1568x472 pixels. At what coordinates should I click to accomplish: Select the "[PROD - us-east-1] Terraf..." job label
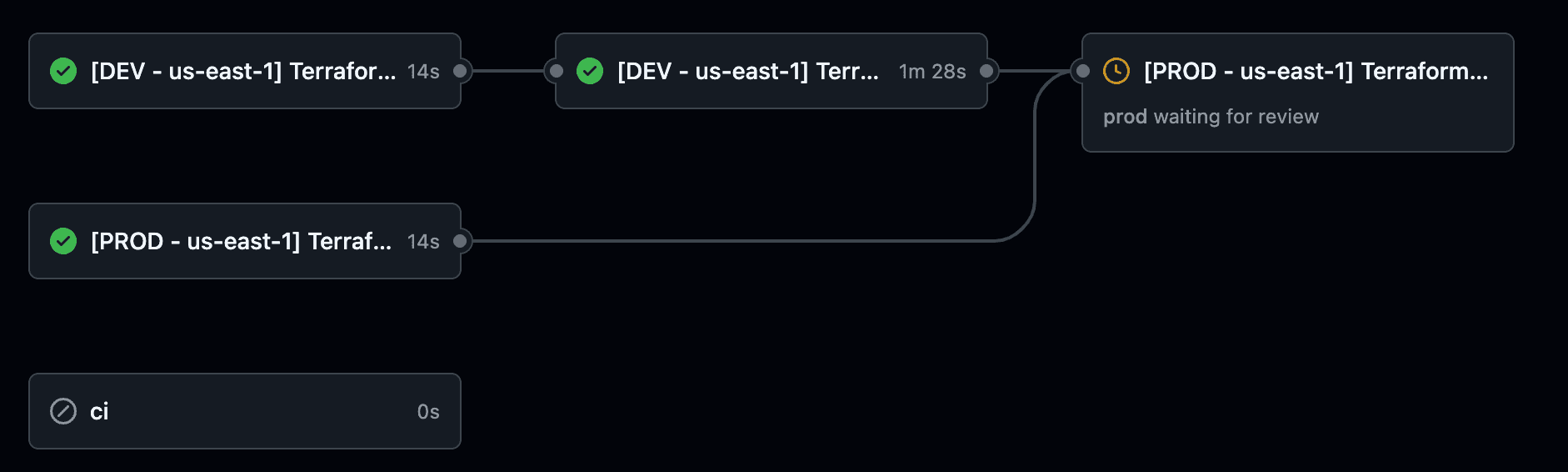point(241,242)
